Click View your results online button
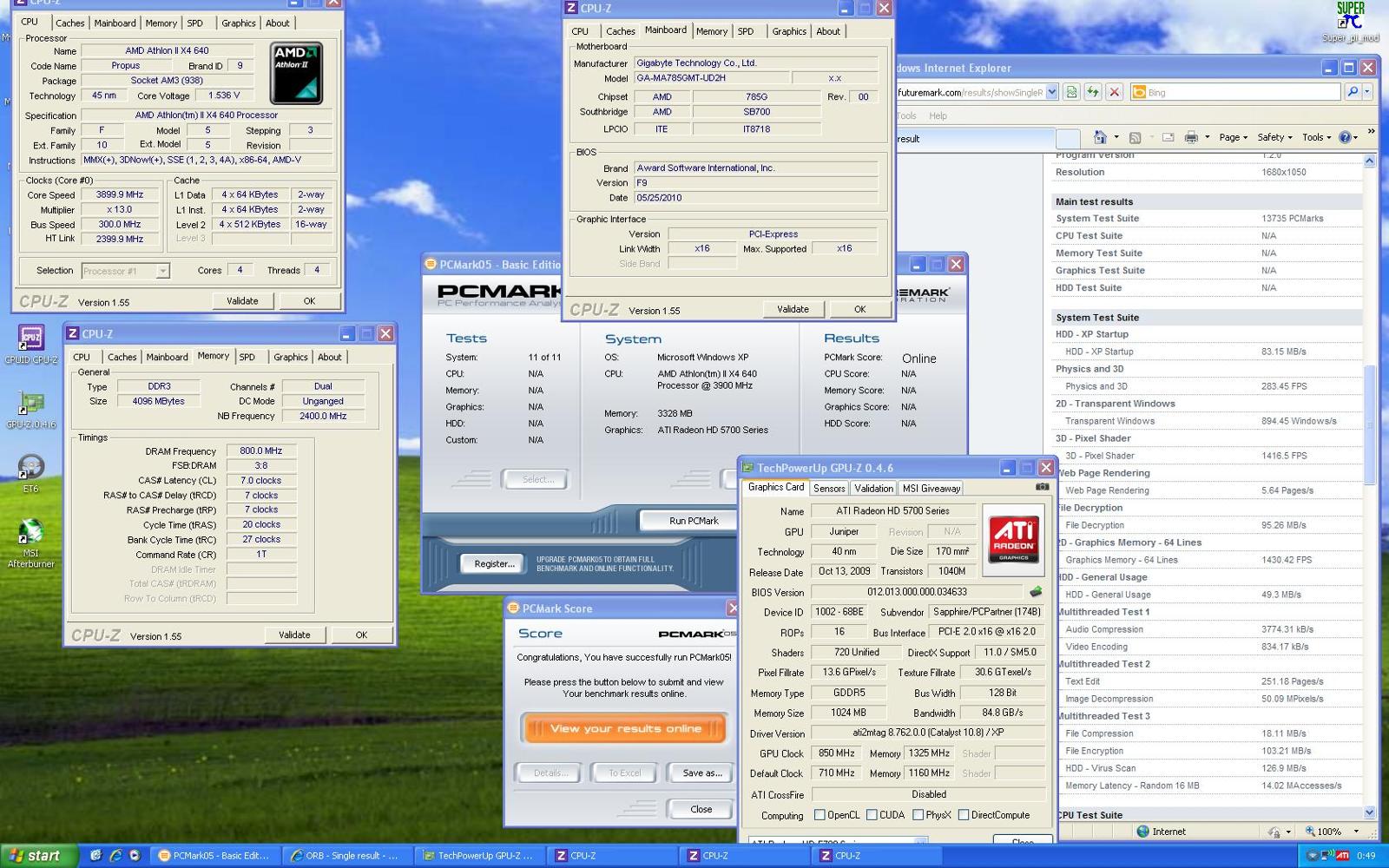Viewport: 1389px width, 868px height. 623,728
